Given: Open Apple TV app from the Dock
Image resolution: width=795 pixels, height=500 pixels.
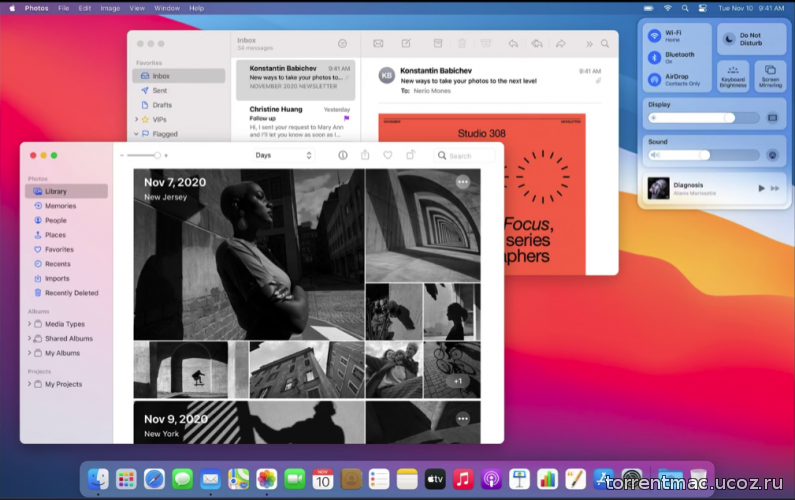Looking at the screenshot, I should [435, 479].
